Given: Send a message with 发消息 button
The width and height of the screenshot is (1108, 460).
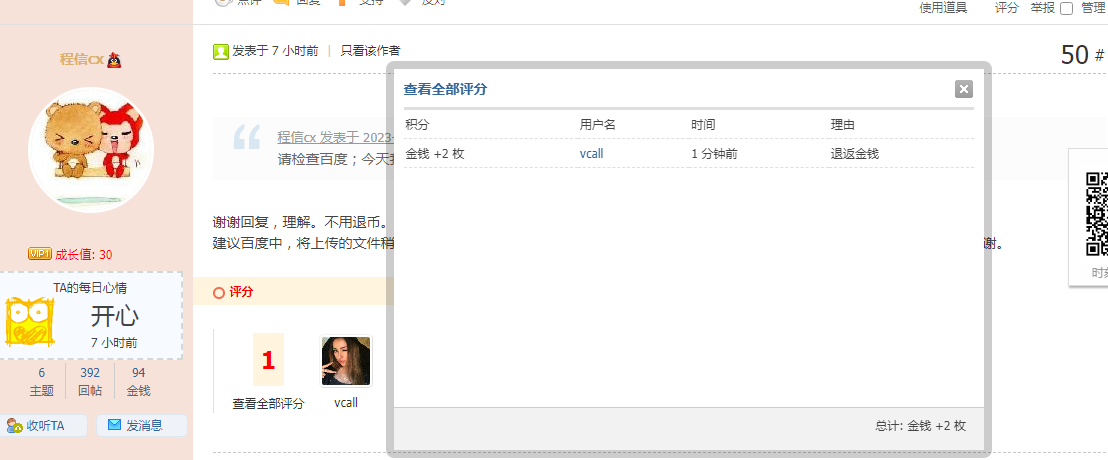Looking at the screenshot, I should 141,426.
